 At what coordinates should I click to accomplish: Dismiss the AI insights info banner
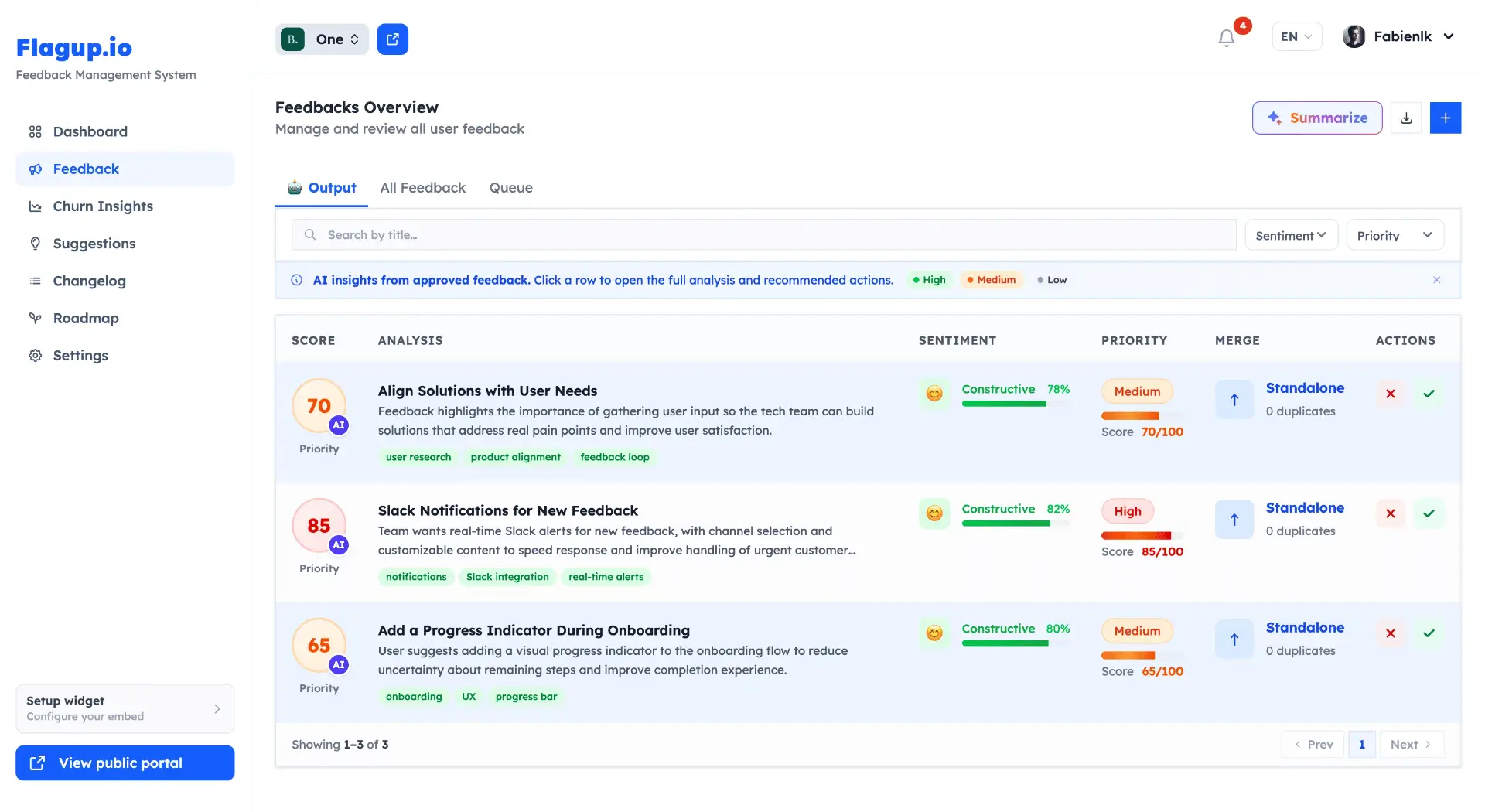coord(1436,280)
